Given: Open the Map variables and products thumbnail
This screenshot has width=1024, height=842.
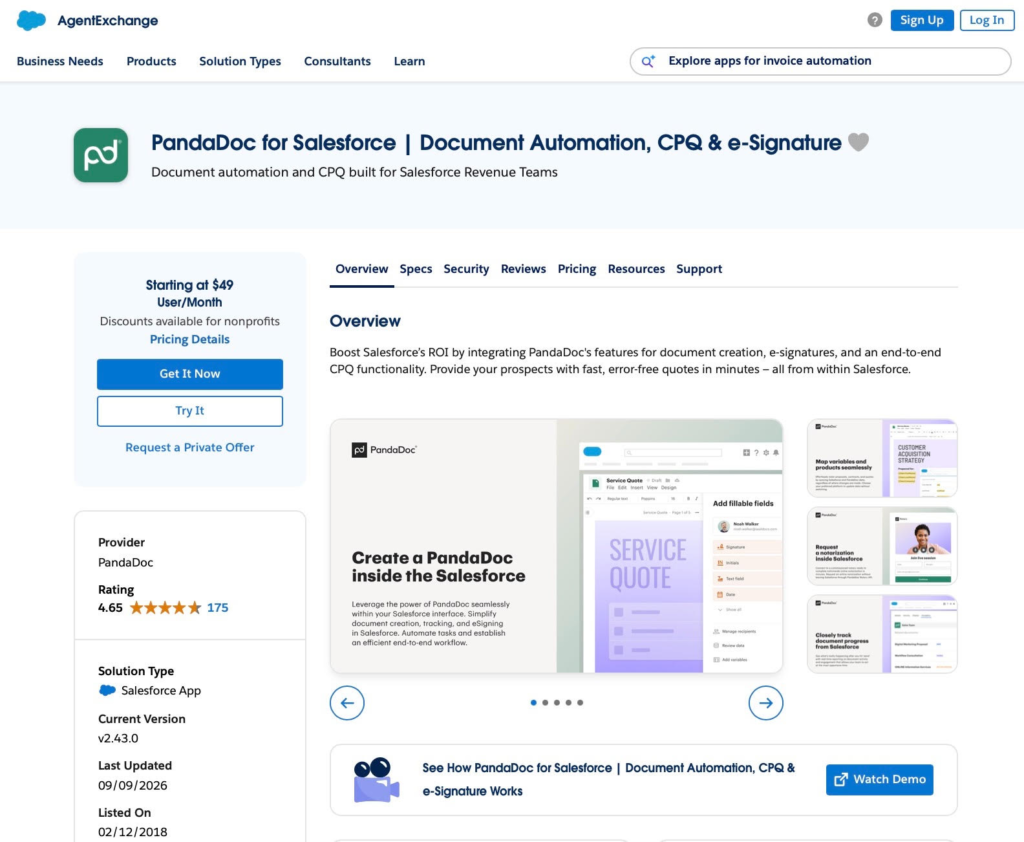Looking at the screenshot, I should click(x=882, y=459).
